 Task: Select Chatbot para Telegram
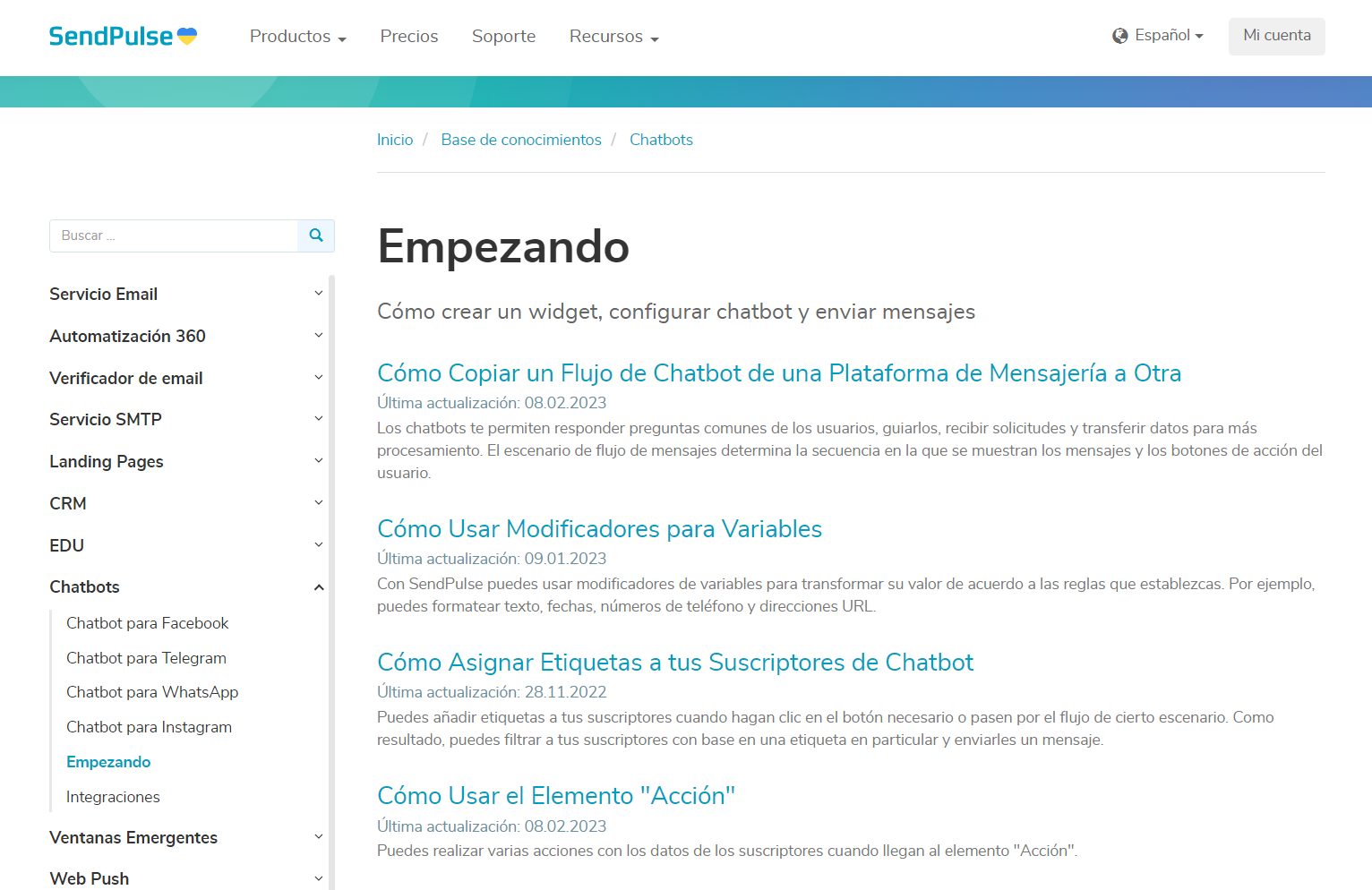click(146, 658)
